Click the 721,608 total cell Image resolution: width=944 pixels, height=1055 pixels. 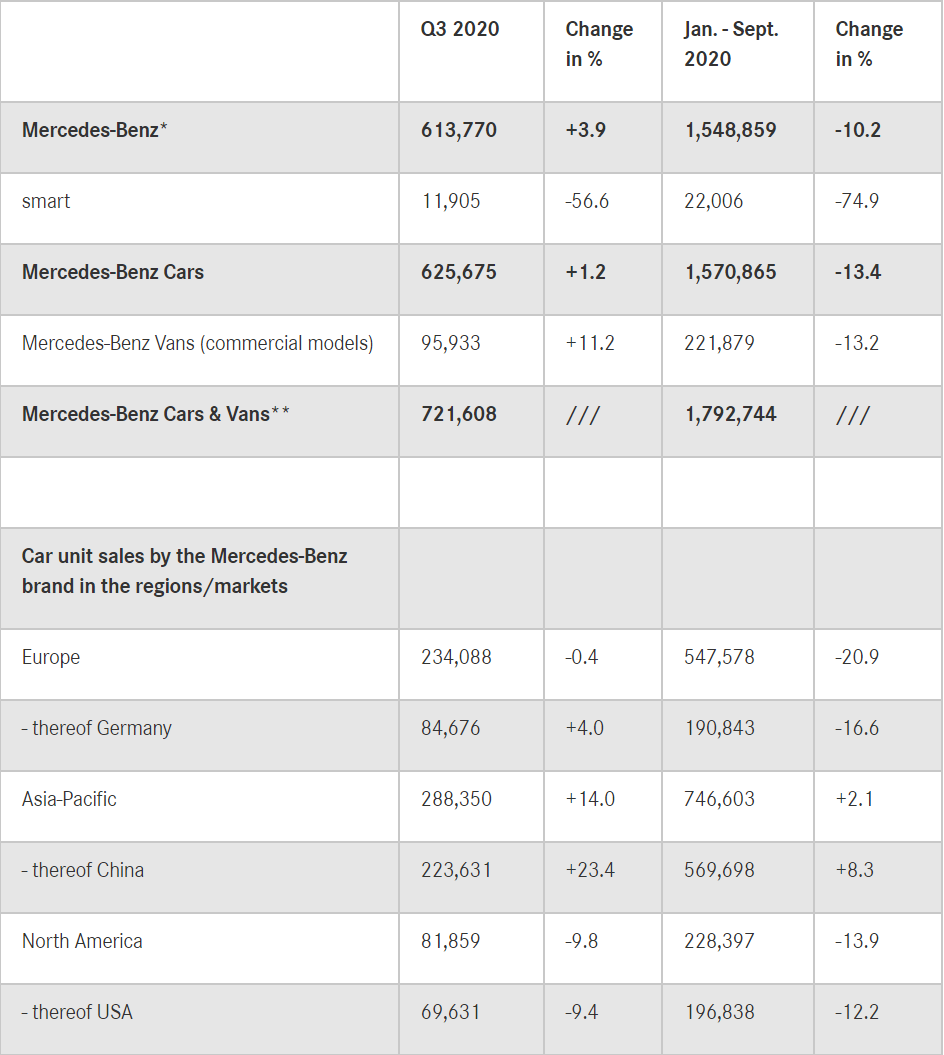coord(459,414)
